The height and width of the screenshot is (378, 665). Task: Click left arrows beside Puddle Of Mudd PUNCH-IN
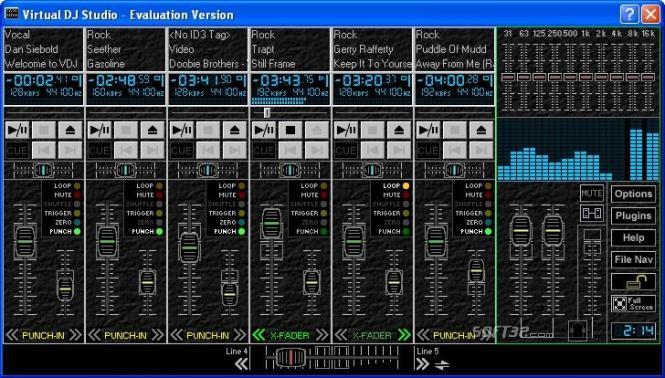tap(423, 335)
